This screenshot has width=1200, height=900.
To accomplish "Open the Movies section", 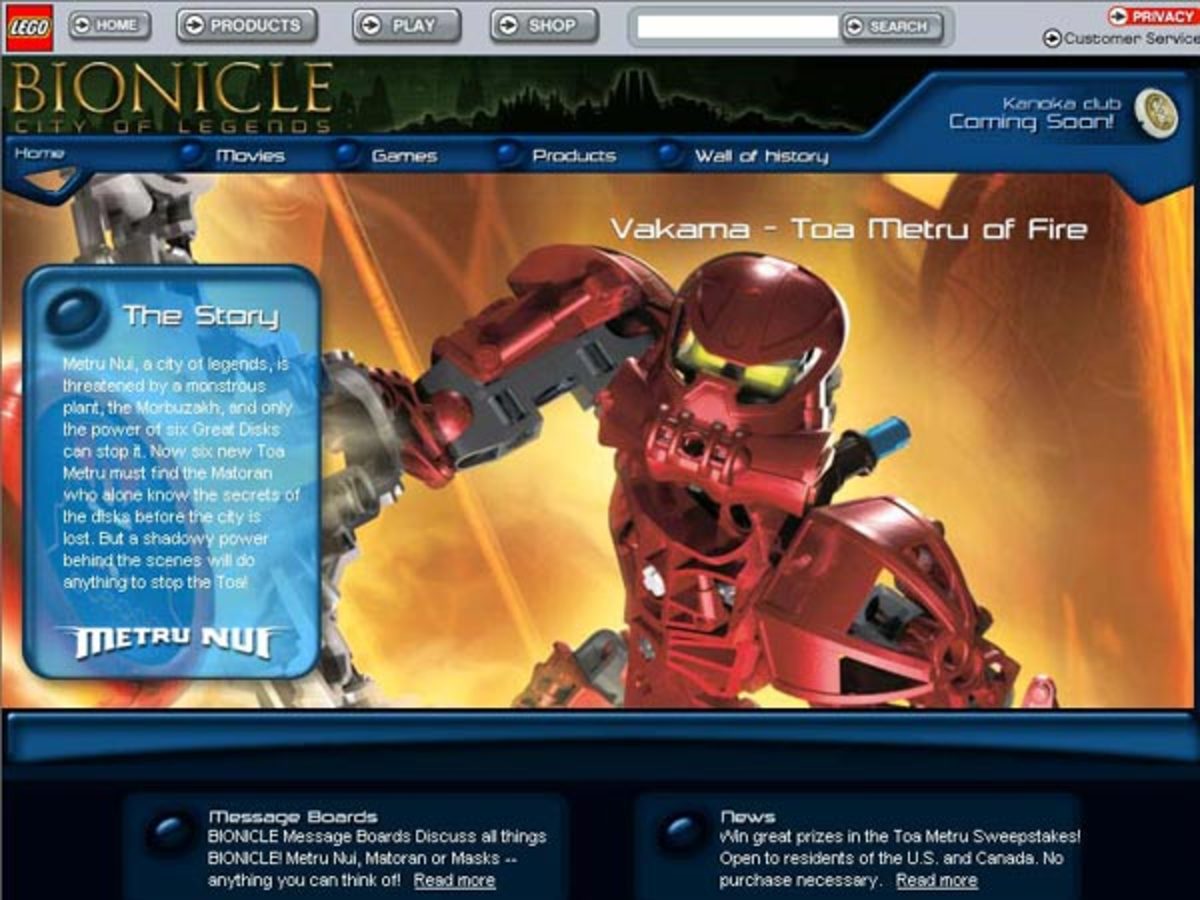I will 249,156.
